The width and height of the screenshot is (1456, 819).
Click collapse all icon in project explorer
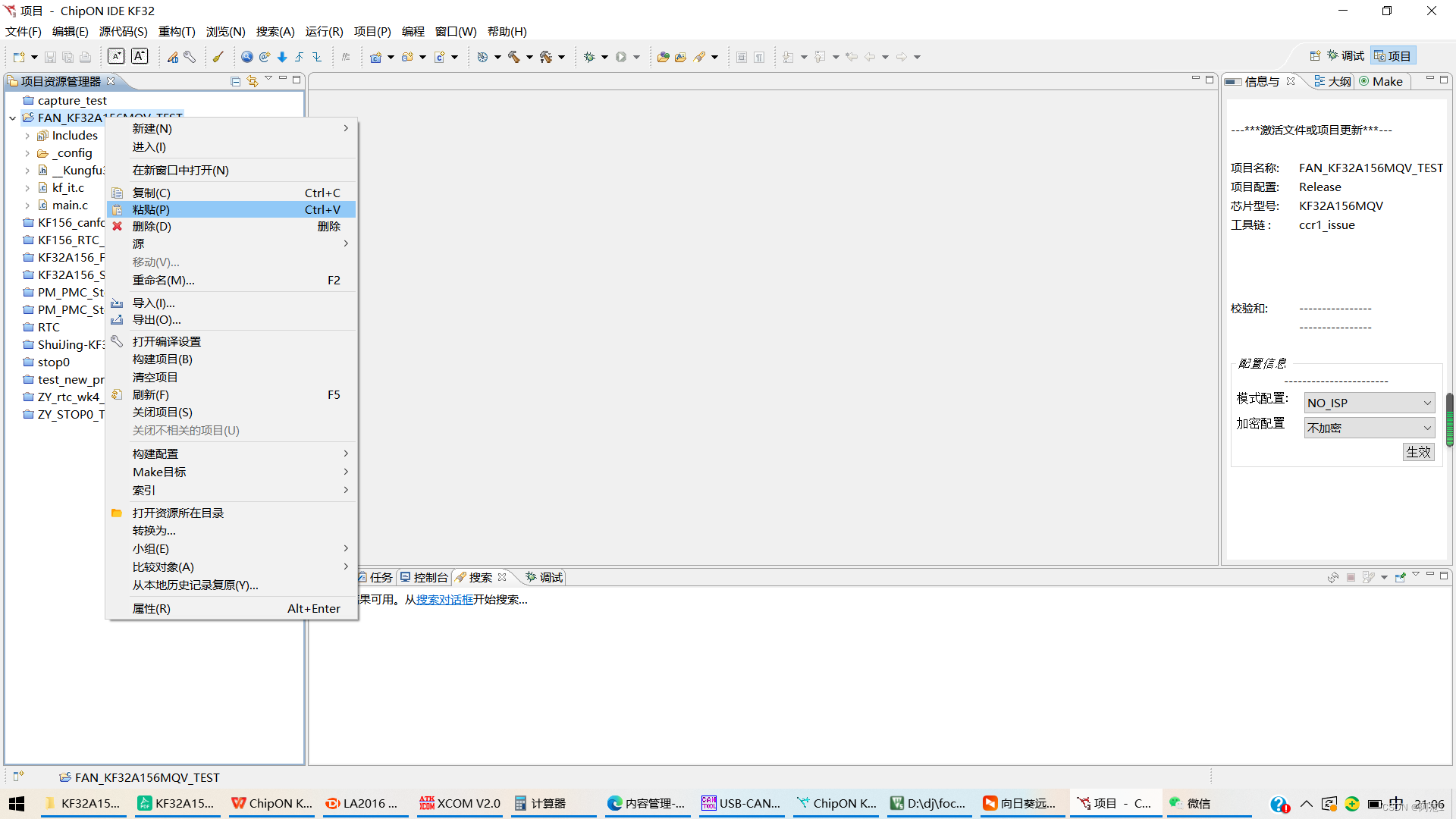click(235, 81)
